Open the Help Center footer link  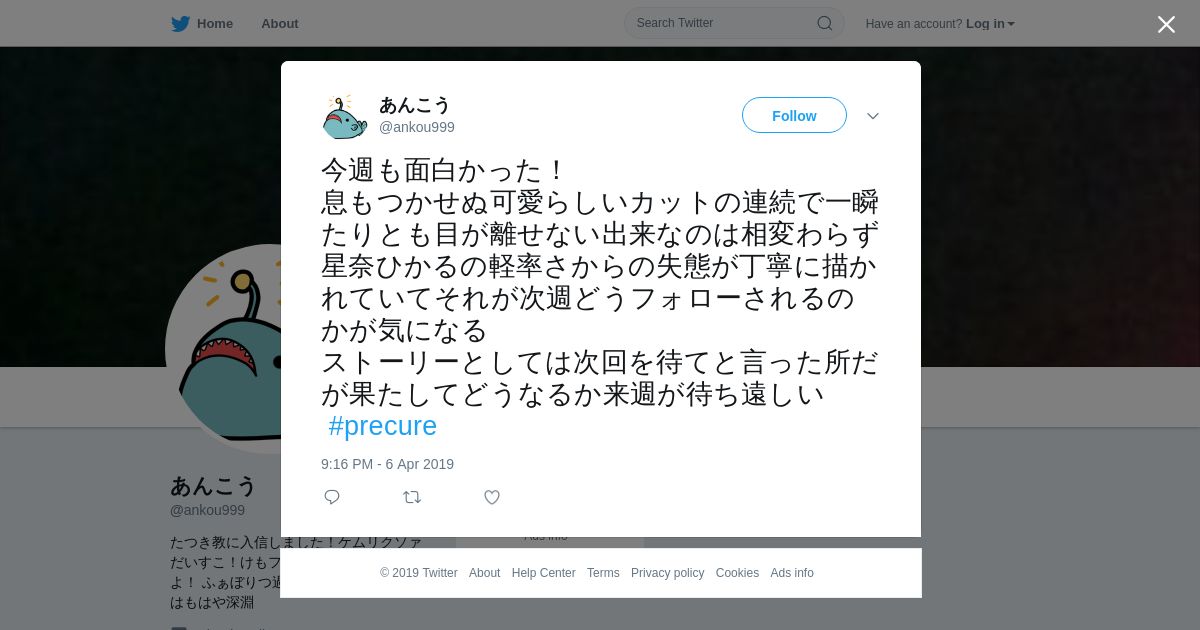coord(543,573)
